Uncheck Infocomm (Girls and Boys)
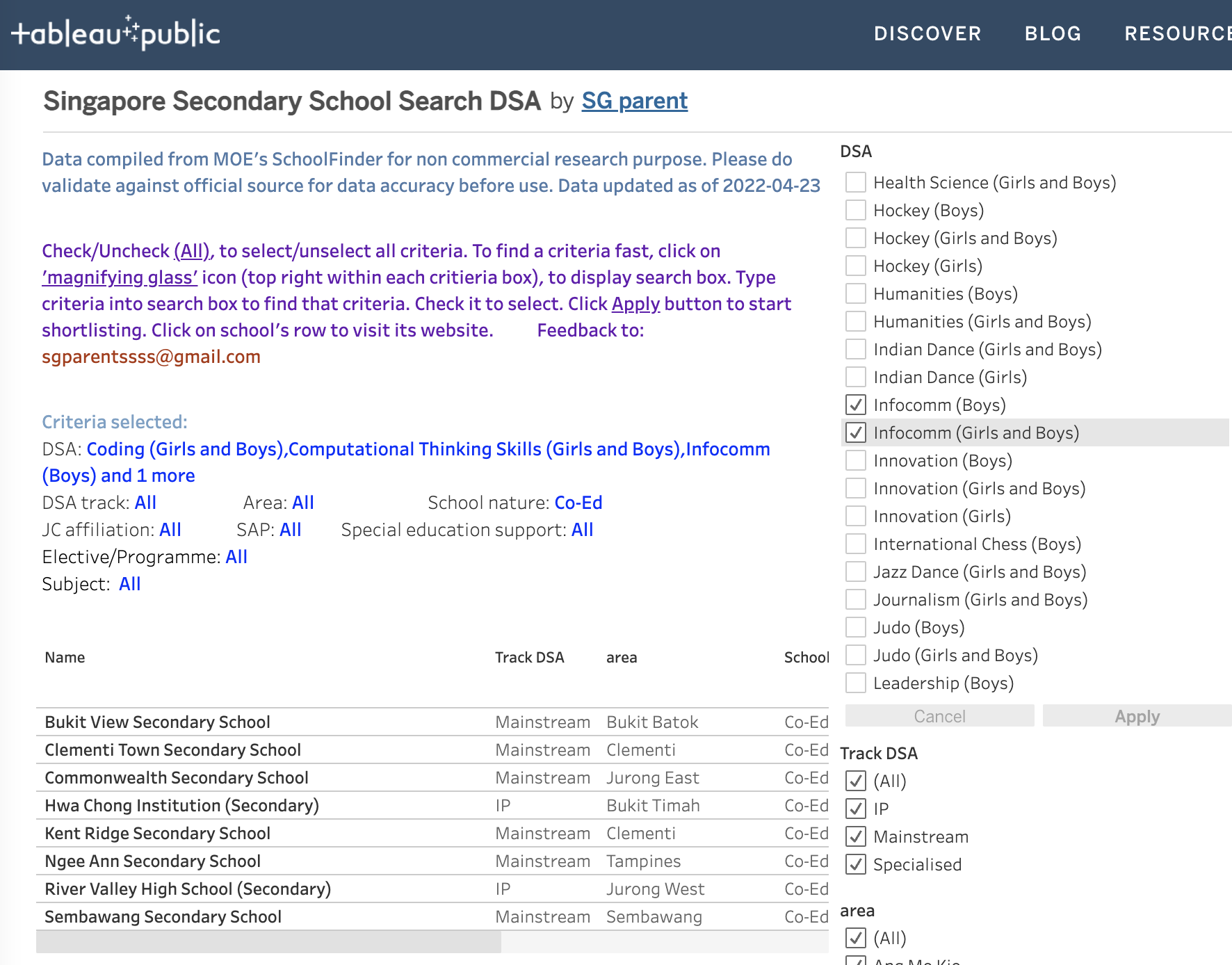The image size is (1232, 965). 856,432
